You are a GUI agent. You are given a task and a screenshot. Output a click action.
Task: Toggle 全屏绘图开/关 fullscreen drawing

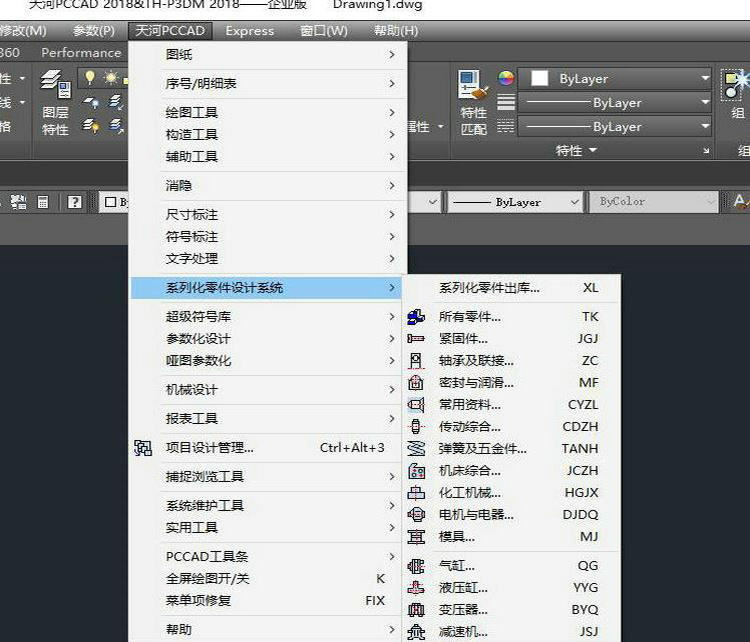coord(265,579)
